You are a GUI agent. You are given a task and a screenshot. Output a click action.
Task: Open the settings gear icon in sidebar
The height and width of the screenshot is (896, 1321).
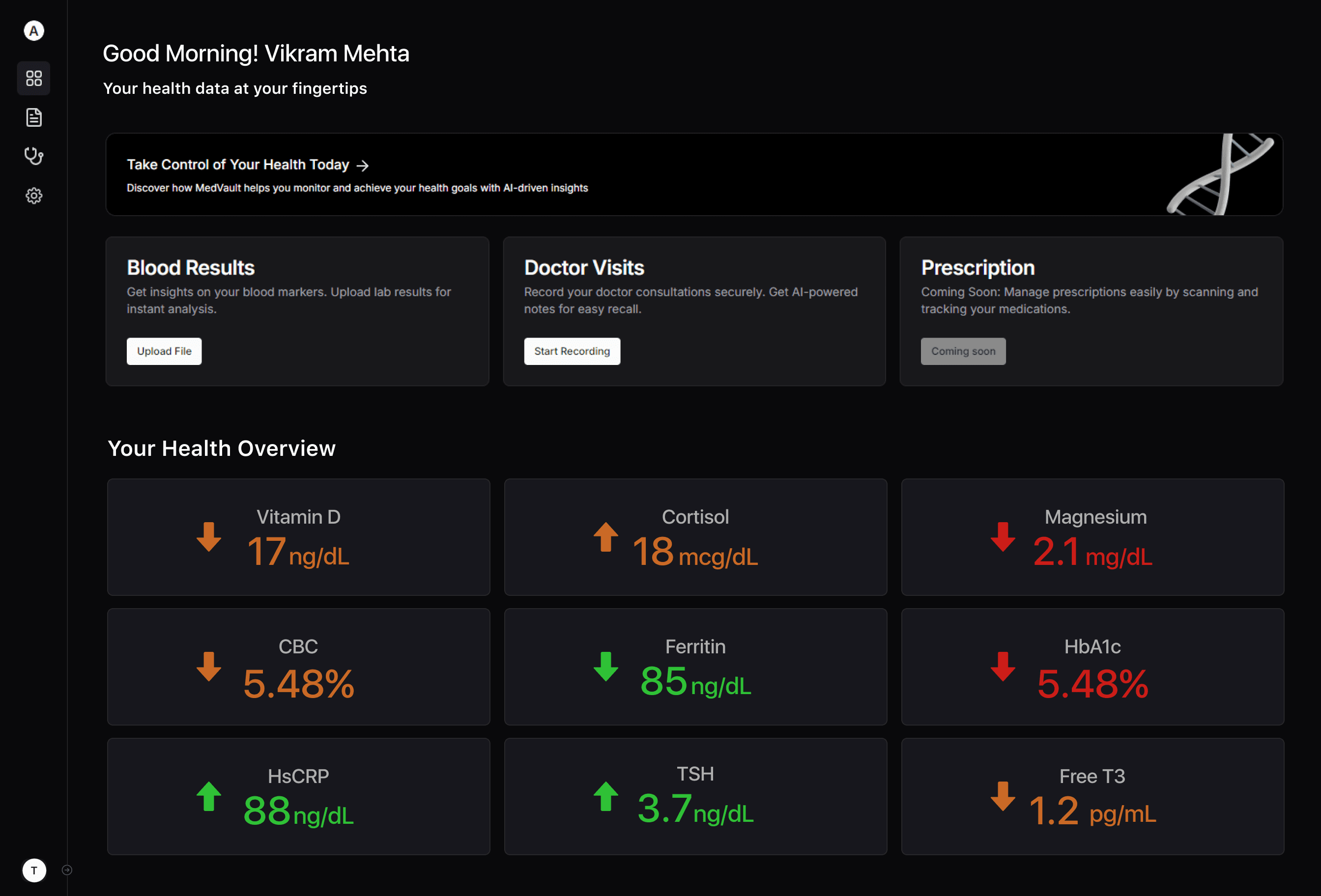[34, 196]
